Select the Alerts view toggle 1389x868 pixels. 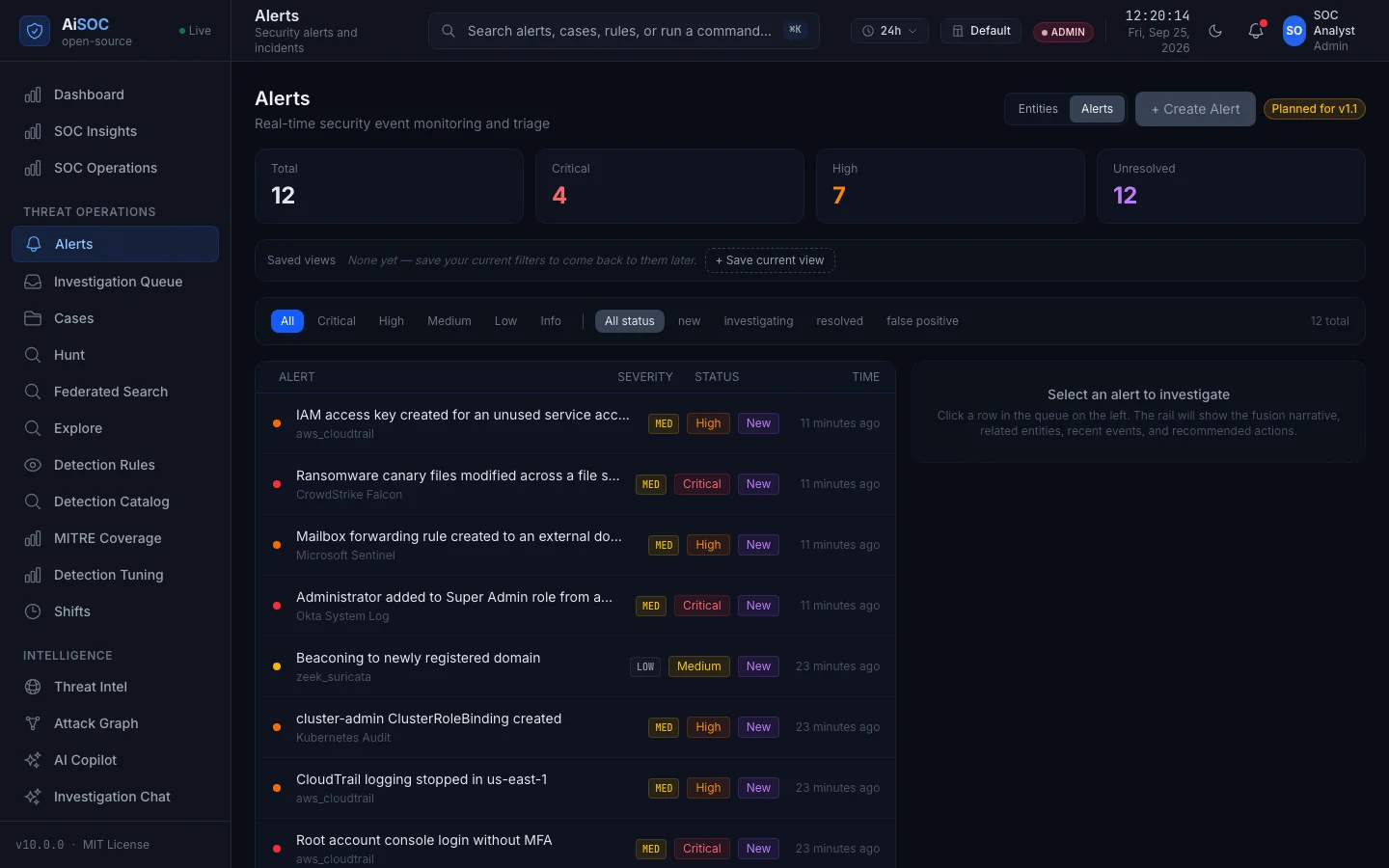click(1097, 109)
